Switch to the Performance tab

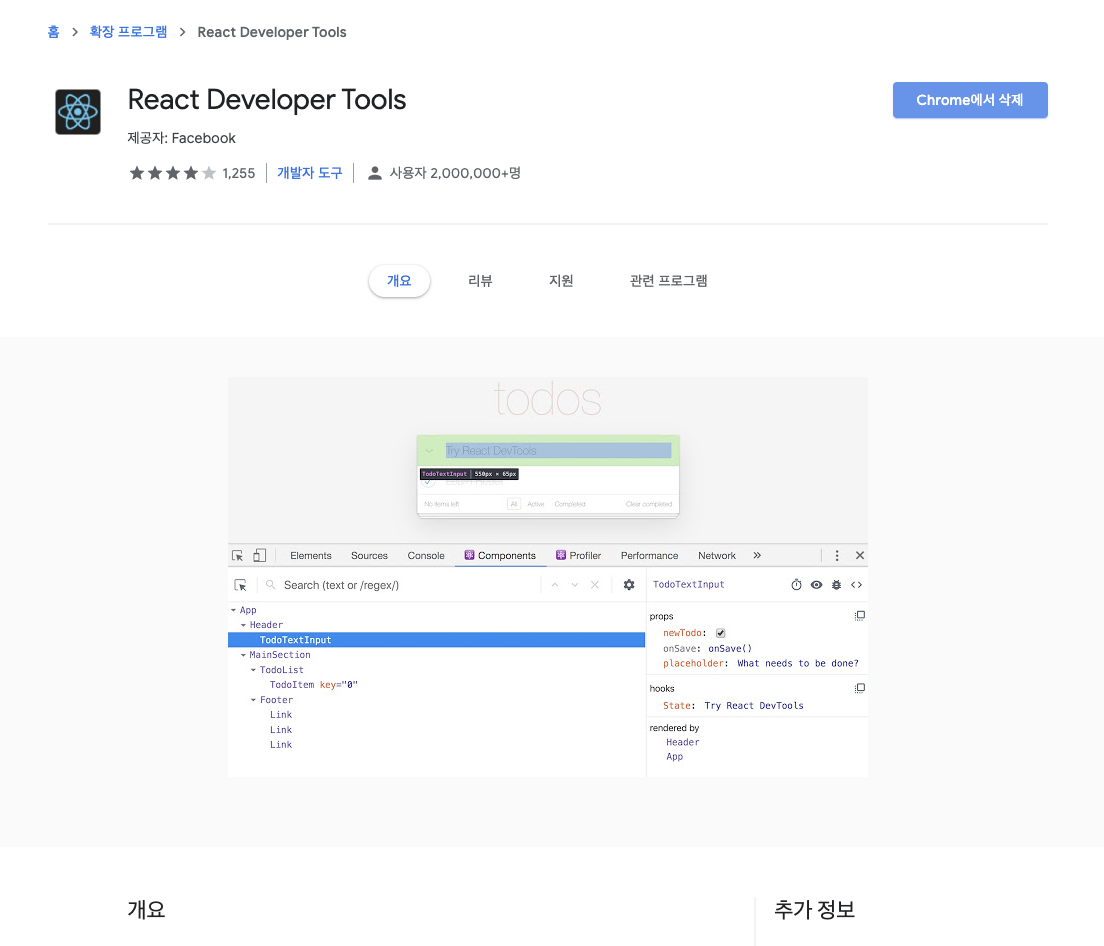649,555
